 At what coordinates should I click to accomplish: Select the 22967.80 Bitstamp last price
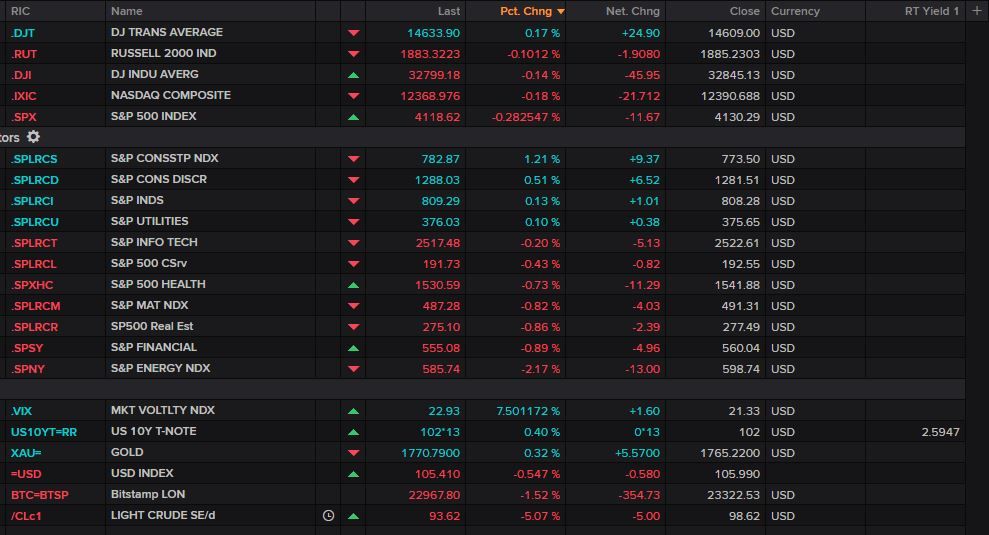coord(434,495)
